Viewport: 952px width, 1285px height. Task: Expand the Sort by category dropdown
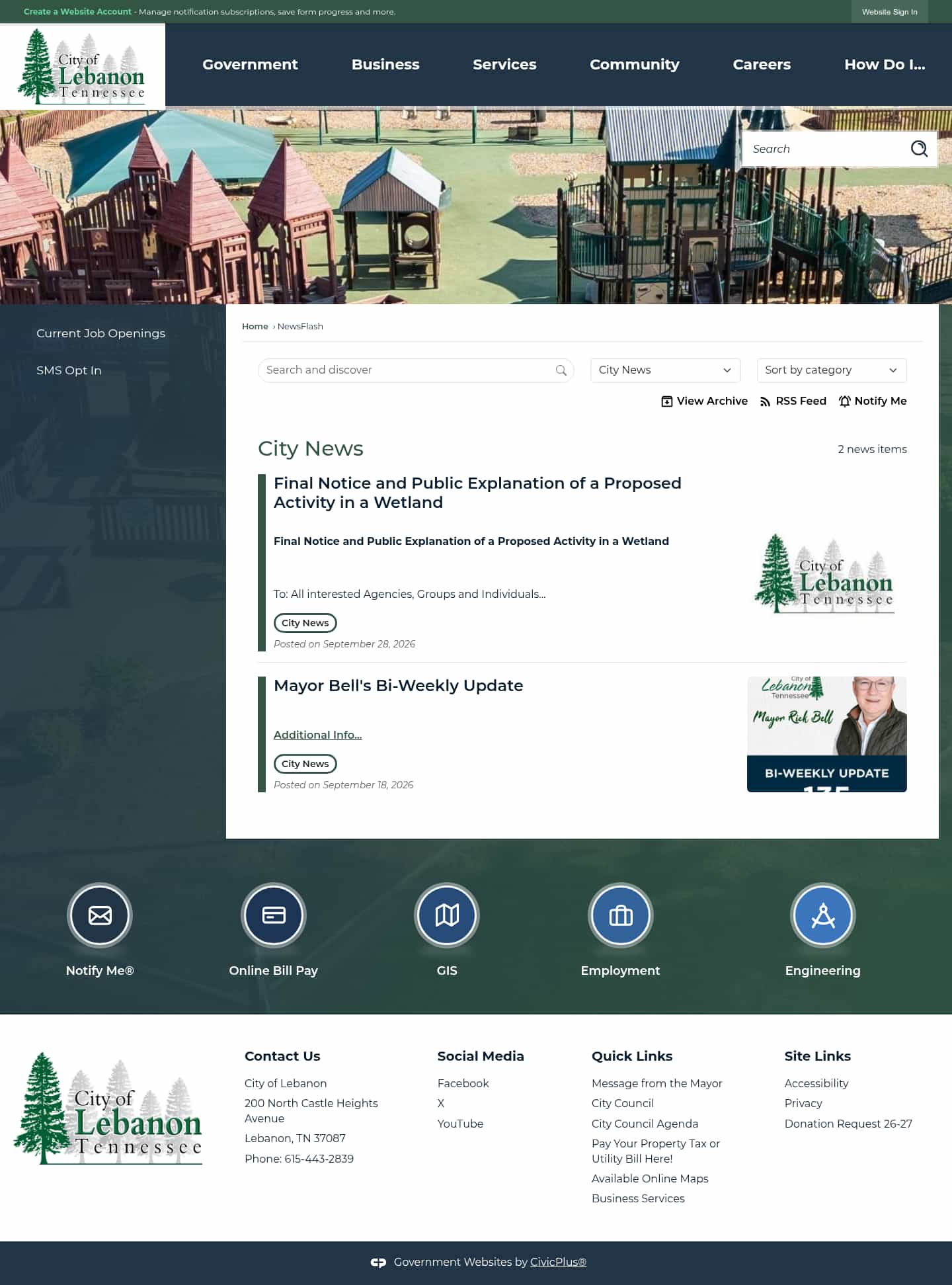click(832, 370)
